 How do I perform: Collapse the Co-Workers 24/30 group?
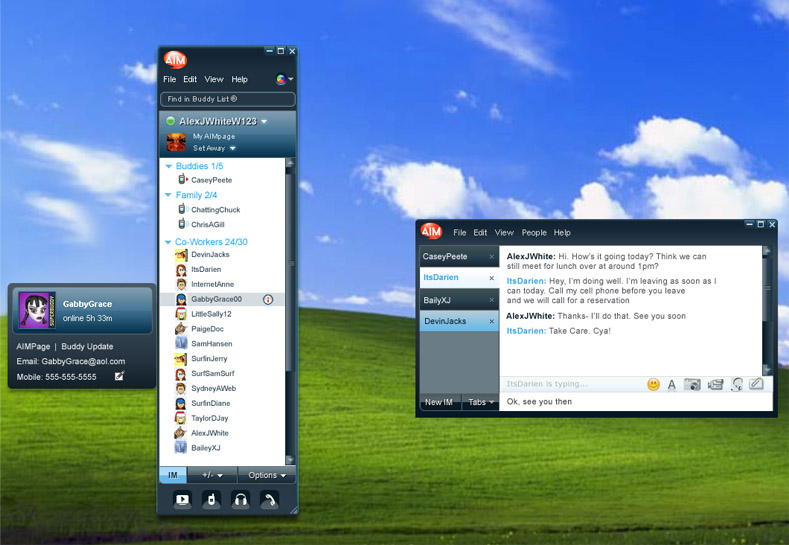[169, 242]
